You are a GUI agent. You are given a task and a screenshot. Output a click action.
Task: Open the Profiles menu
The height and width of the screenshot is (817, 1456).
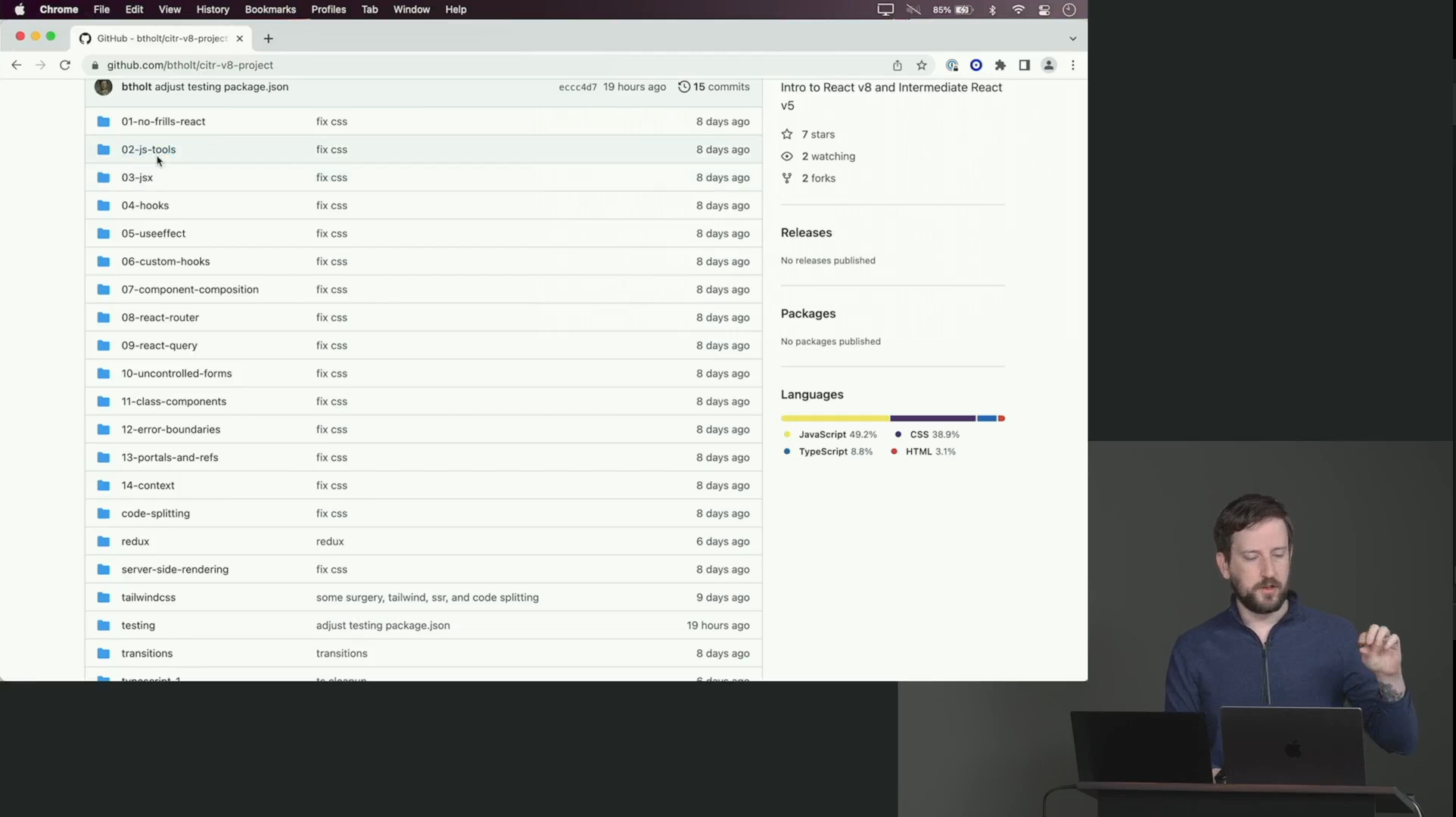point(328,10)
